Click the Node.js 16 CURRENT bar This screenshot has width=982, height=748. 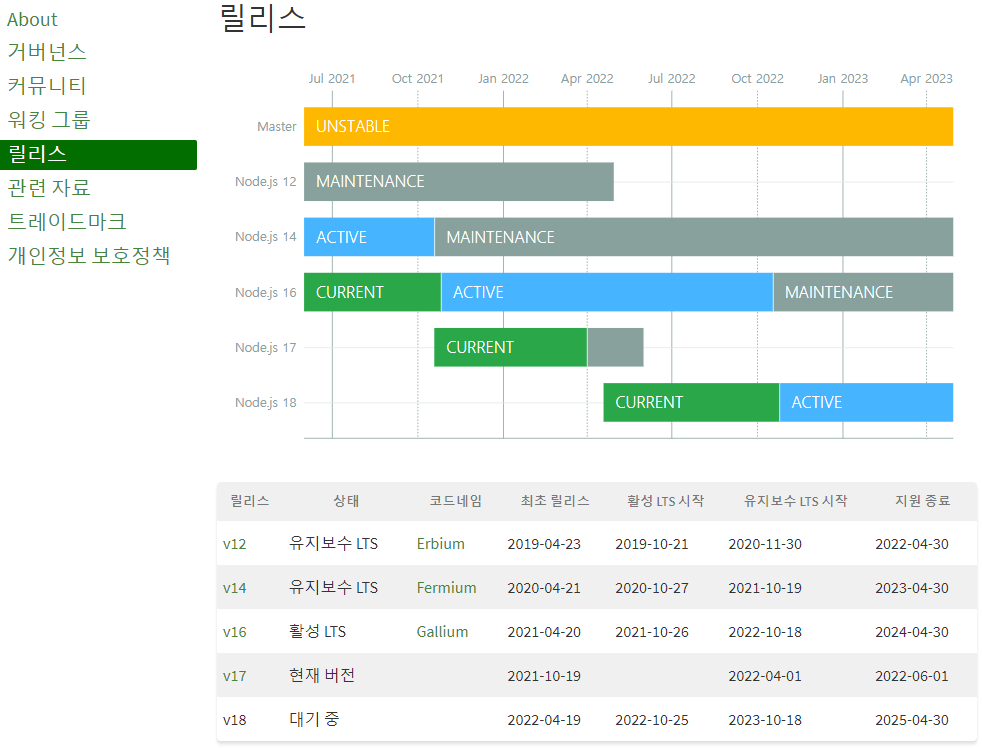coord(372,292)
